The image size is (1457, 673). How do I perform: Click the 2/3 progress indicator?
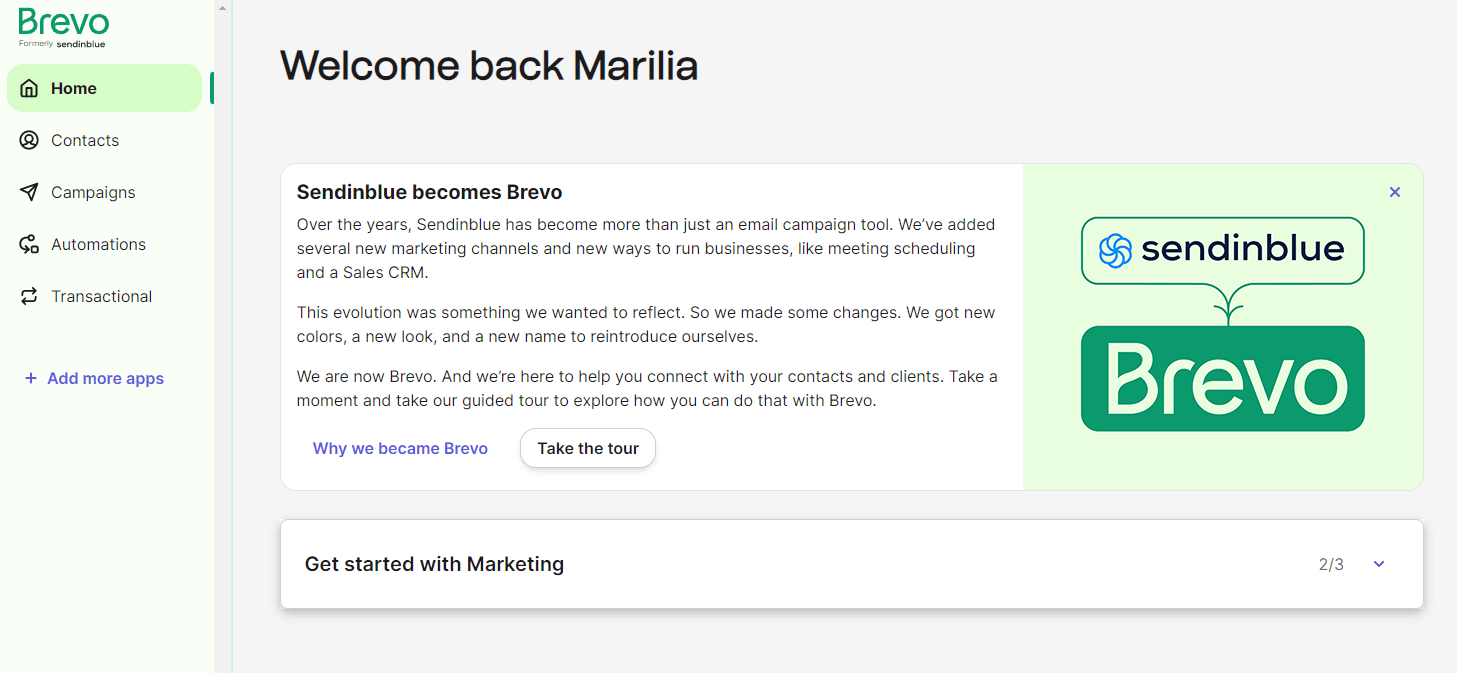pos(1333,564)
